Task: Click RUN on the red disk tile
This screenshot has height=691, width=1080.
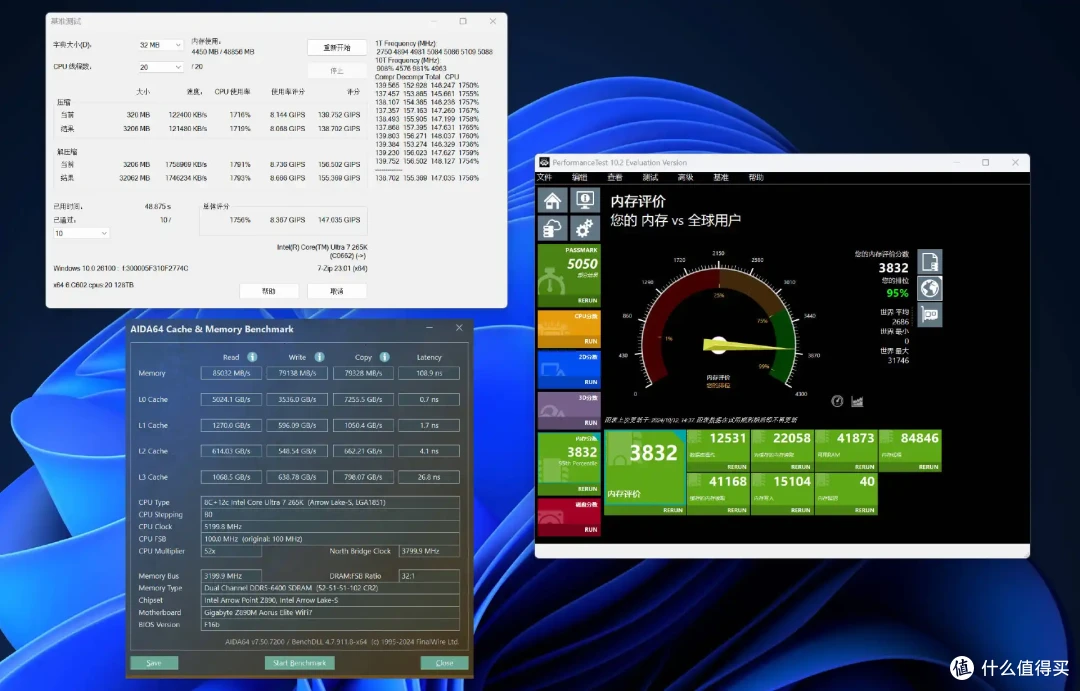Action: point(591,530)
